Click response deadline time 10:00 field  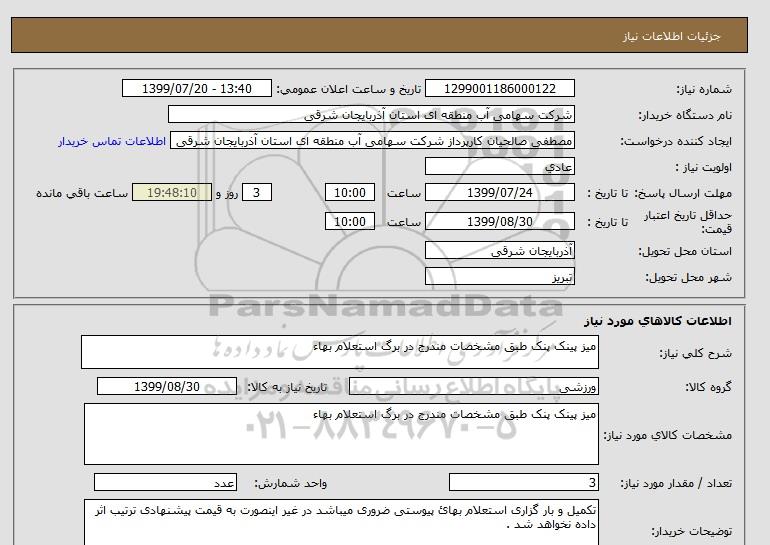[350, 192]
